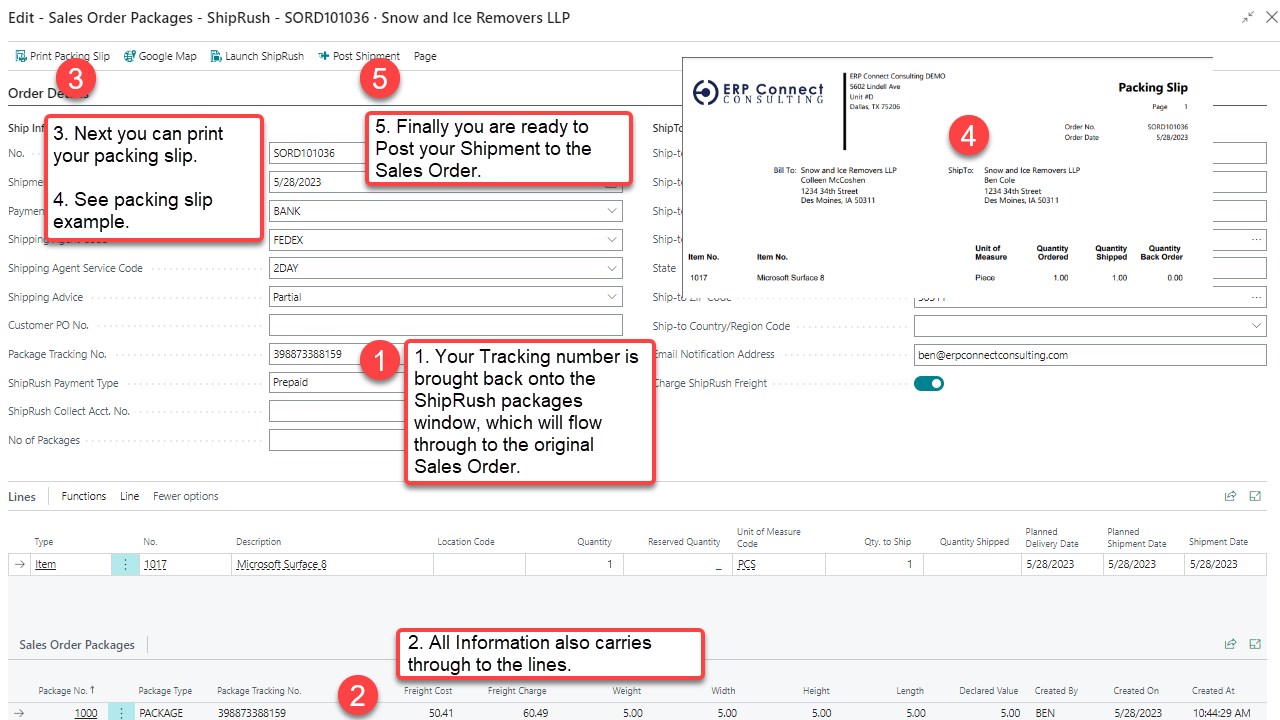Click the Customer PO No. input field
Viewport: 1280px width, 720px height.
tap(446, 326)
